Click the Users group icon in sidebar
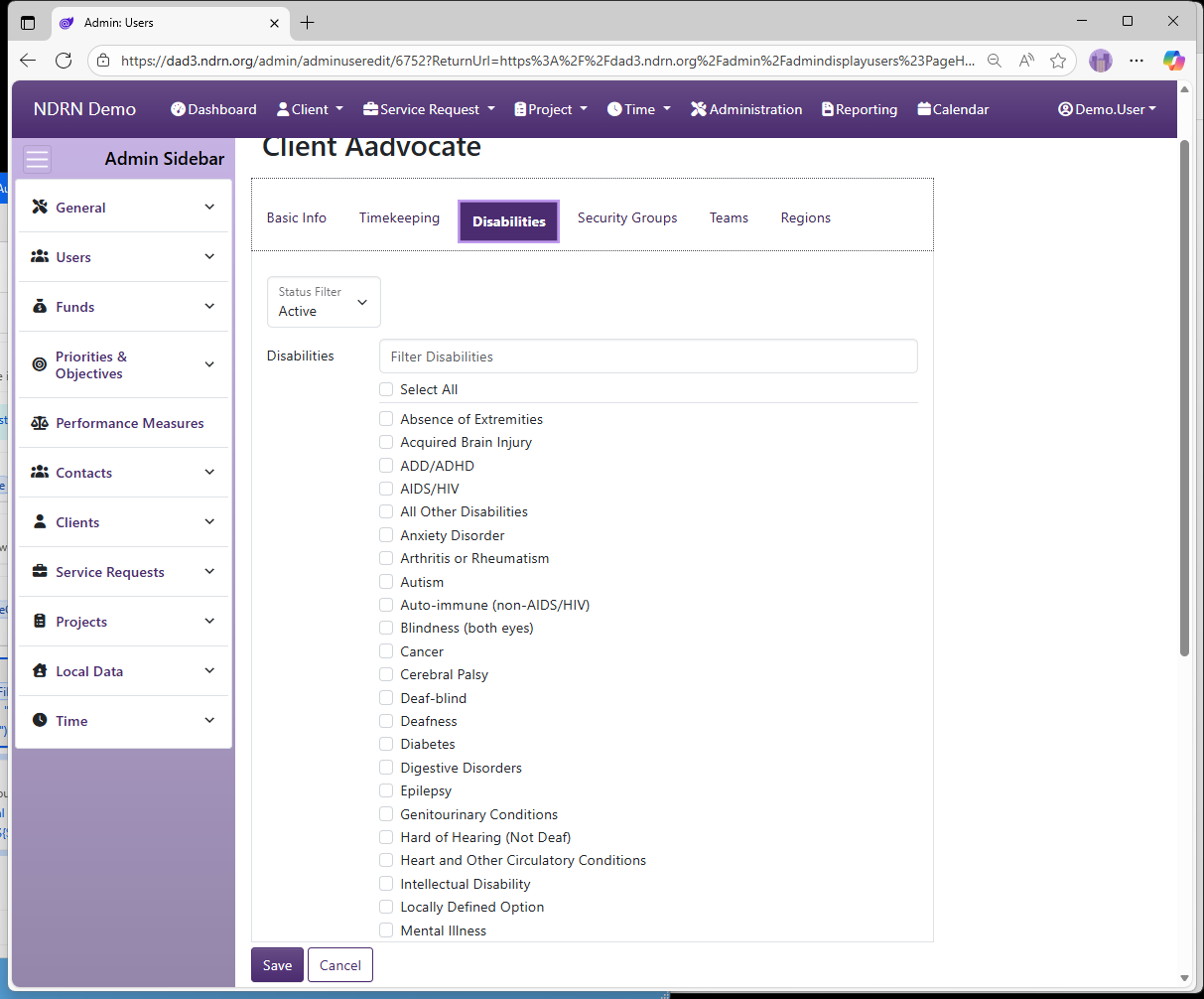The image size is (1204, 999). [40, 256]
